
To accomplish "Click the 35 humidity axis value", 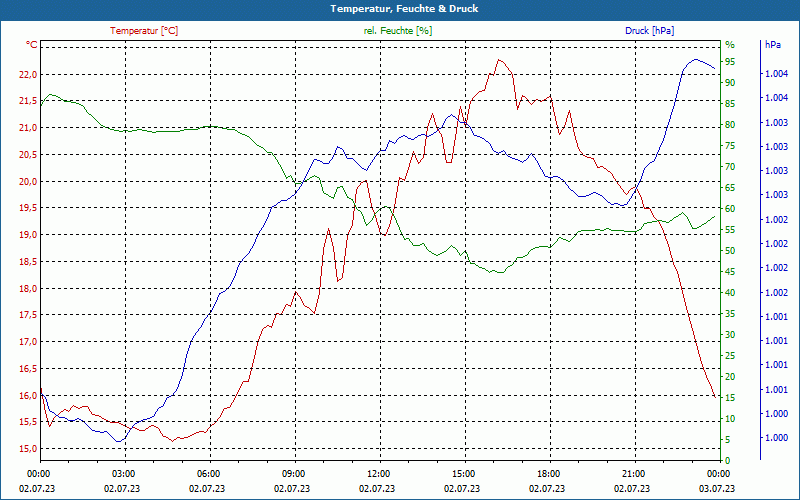I will point(730,314).
